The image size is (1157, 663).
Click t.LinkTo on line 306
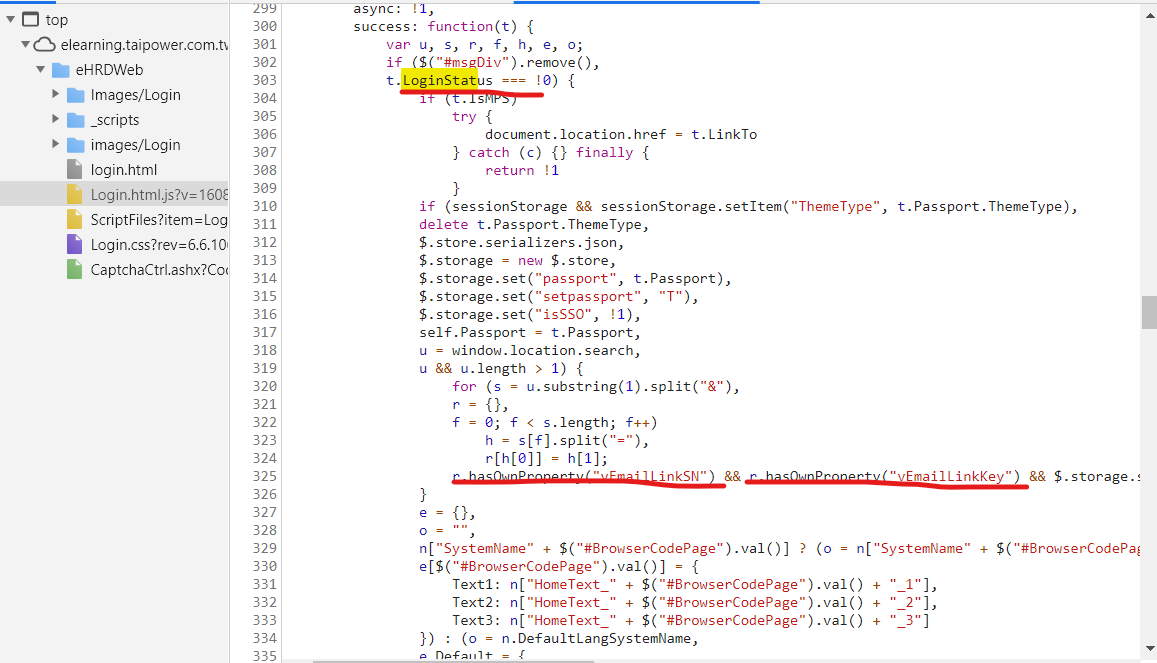(724, 134)
